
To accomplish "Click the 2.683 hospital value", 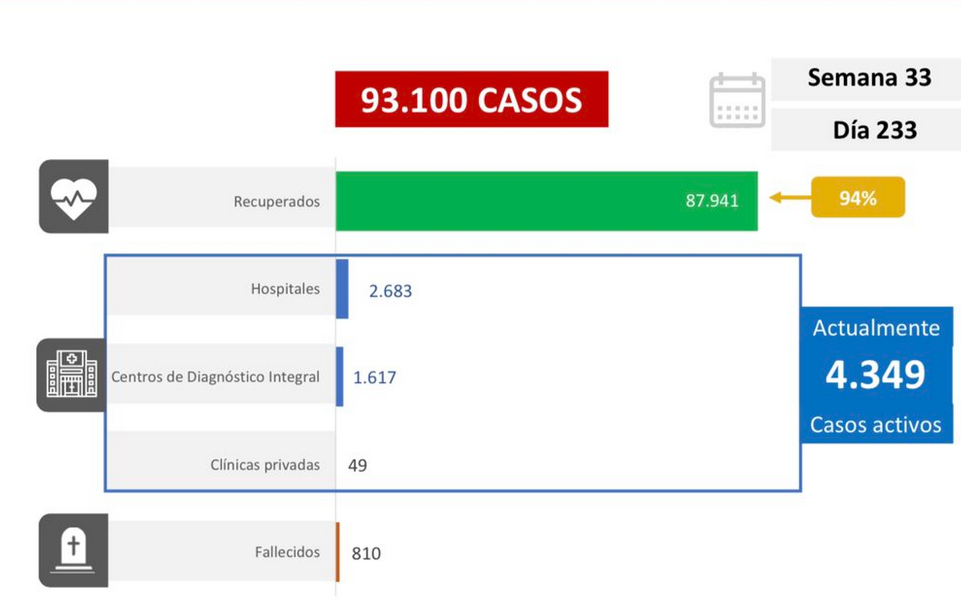I will [390, 290].
